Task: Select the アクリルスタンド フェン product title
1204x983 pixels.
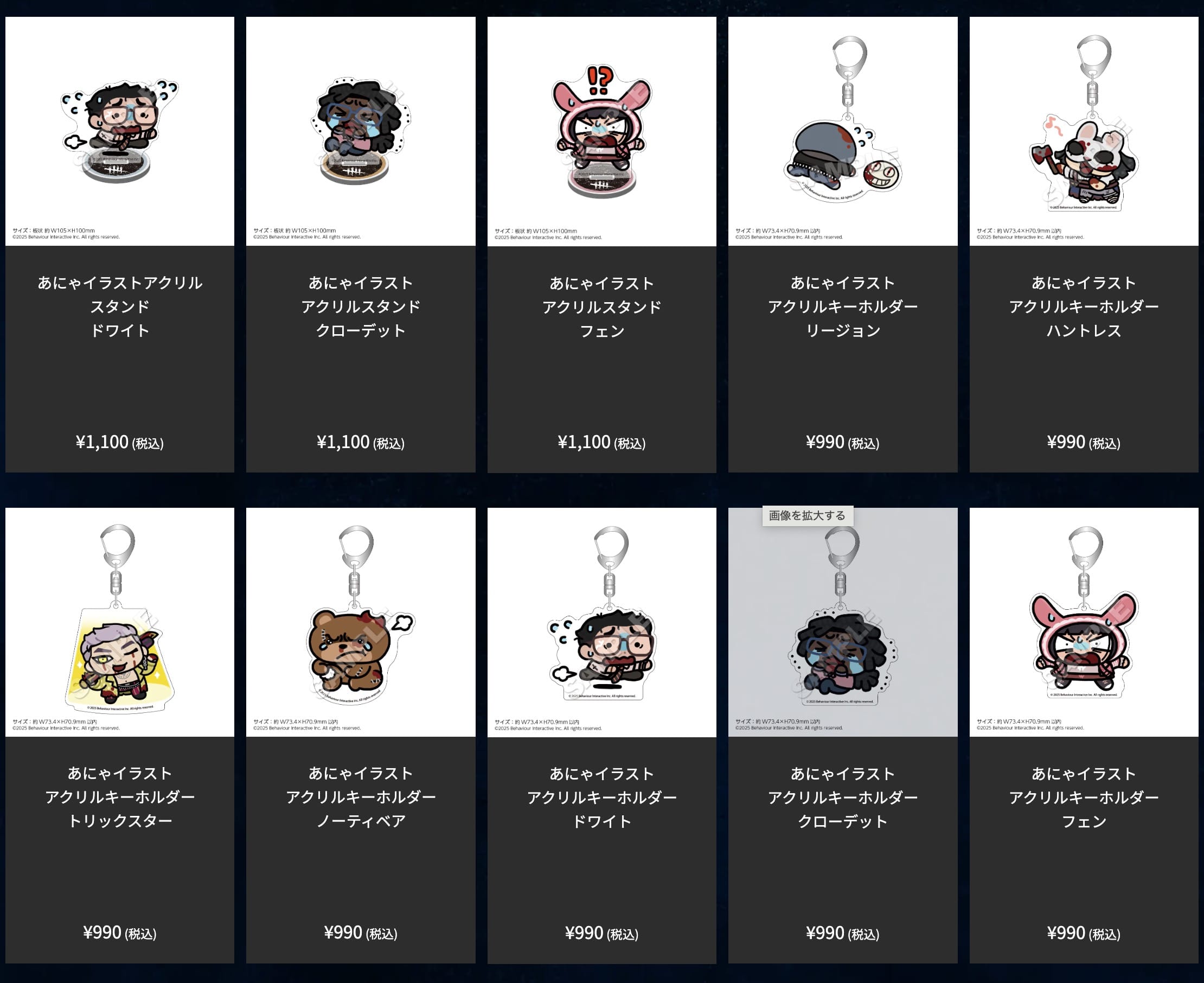Action: [x=601, y=307]
